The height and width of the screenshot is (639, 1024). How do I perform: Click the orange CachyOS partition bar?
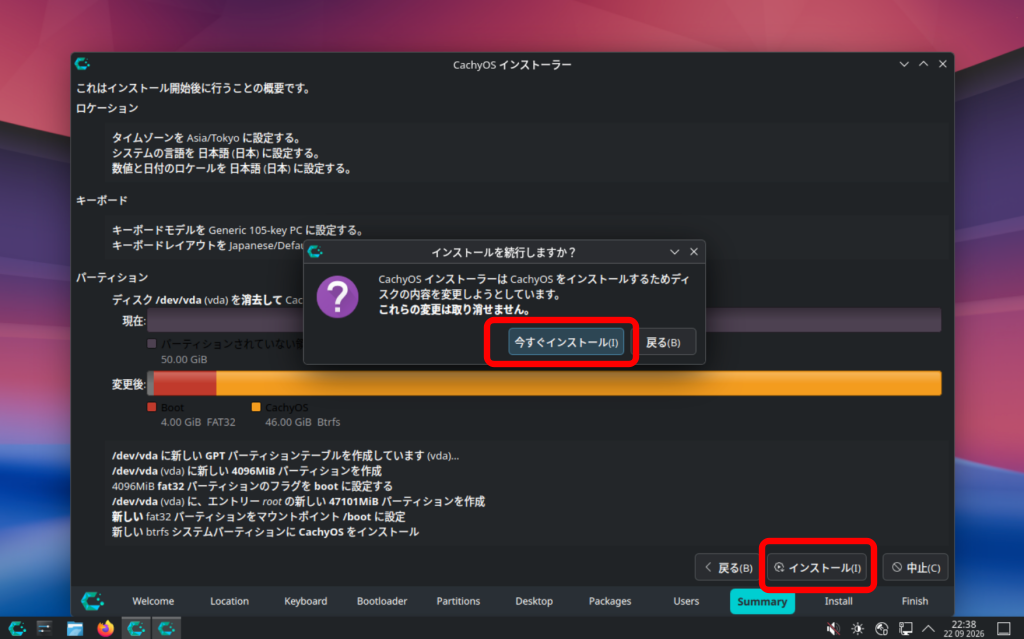click(579, 383)
